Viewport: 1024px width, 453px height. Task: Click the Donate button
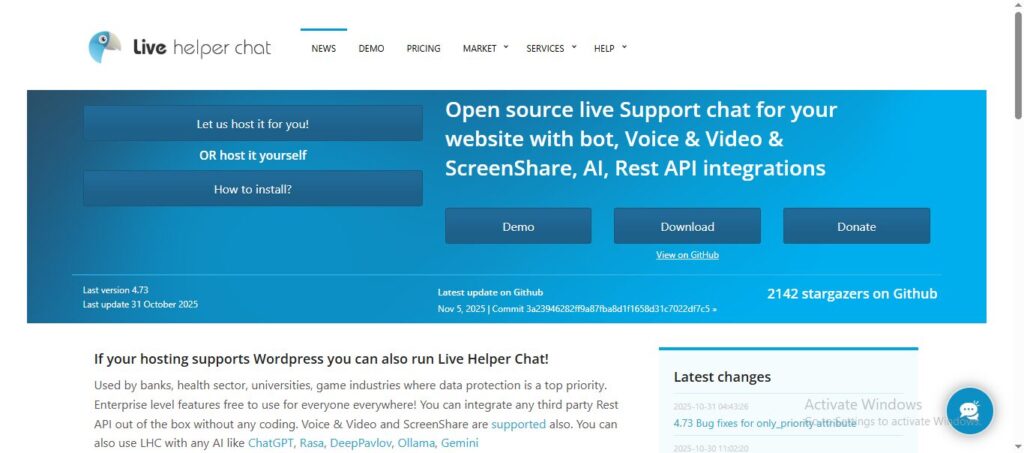click(x=856, y=226)
